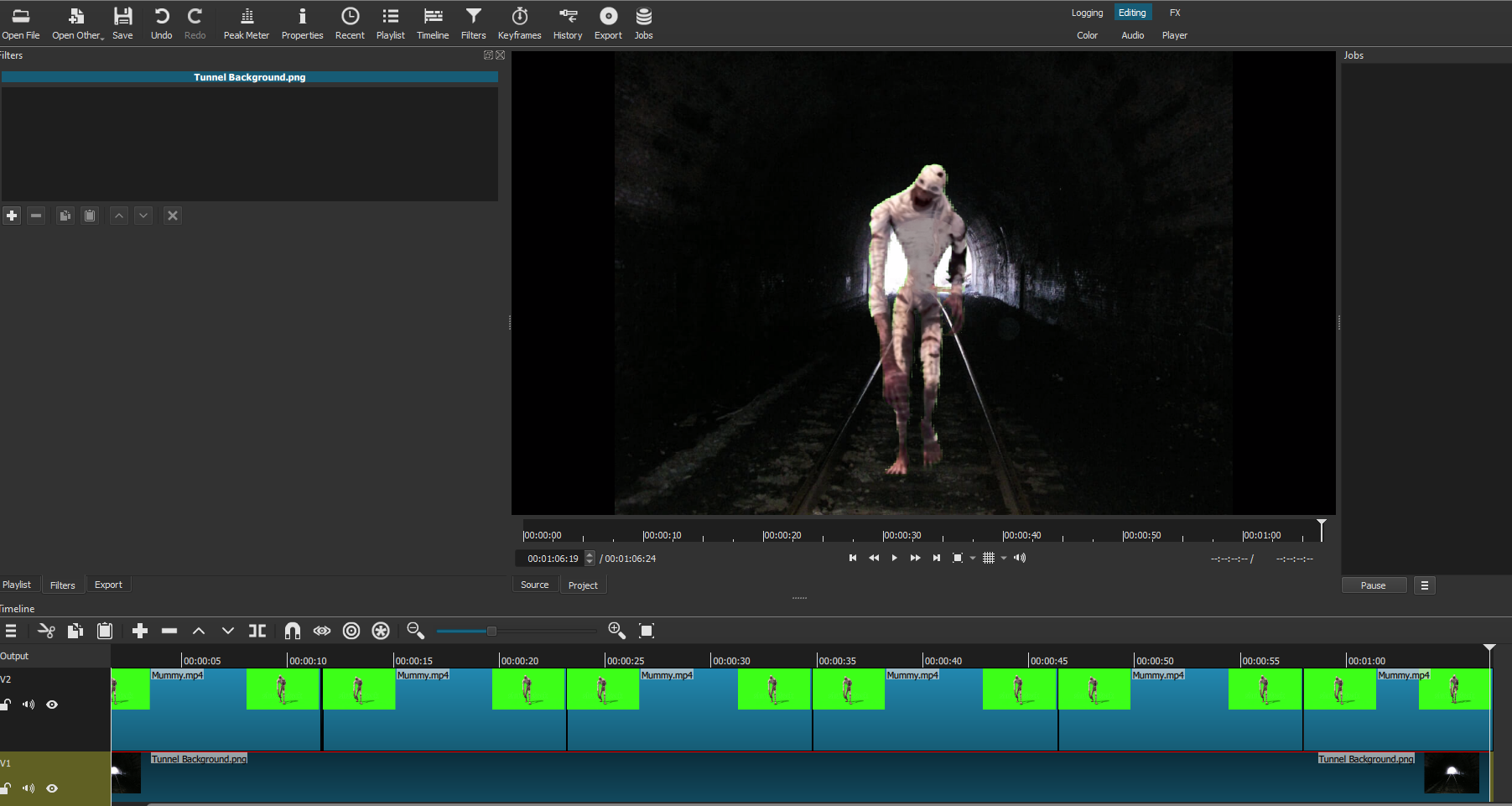Open the timeline hamburger menu
This screenshot has height=806, width=1512.
pyautogui.click(x=11, y=630)
